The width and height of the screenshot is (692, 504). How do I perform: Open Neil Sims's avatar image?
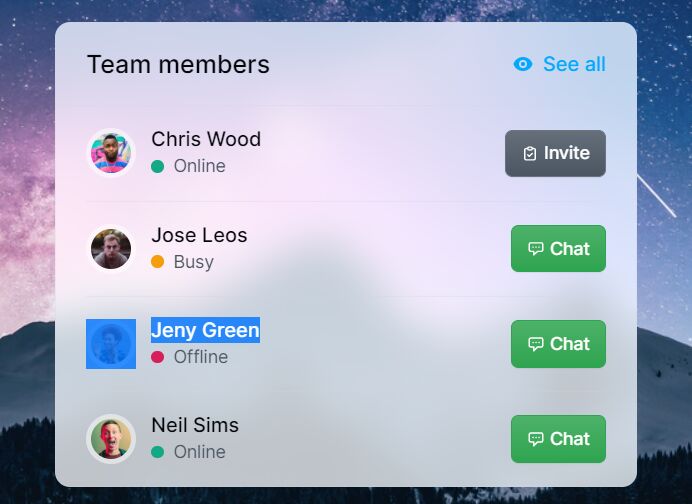point(111,439)
